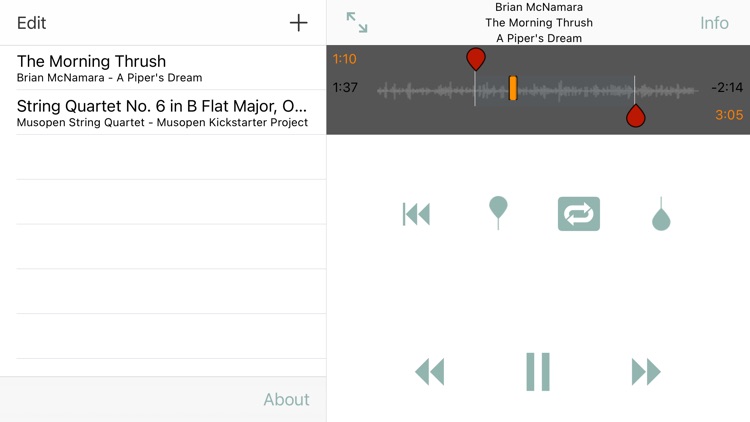Image resolution: width=750 pixels, height=422 pixels.
Task: Select the red loop start marker at 1:10
Action: pyautogui.click(x=475, y=59)
